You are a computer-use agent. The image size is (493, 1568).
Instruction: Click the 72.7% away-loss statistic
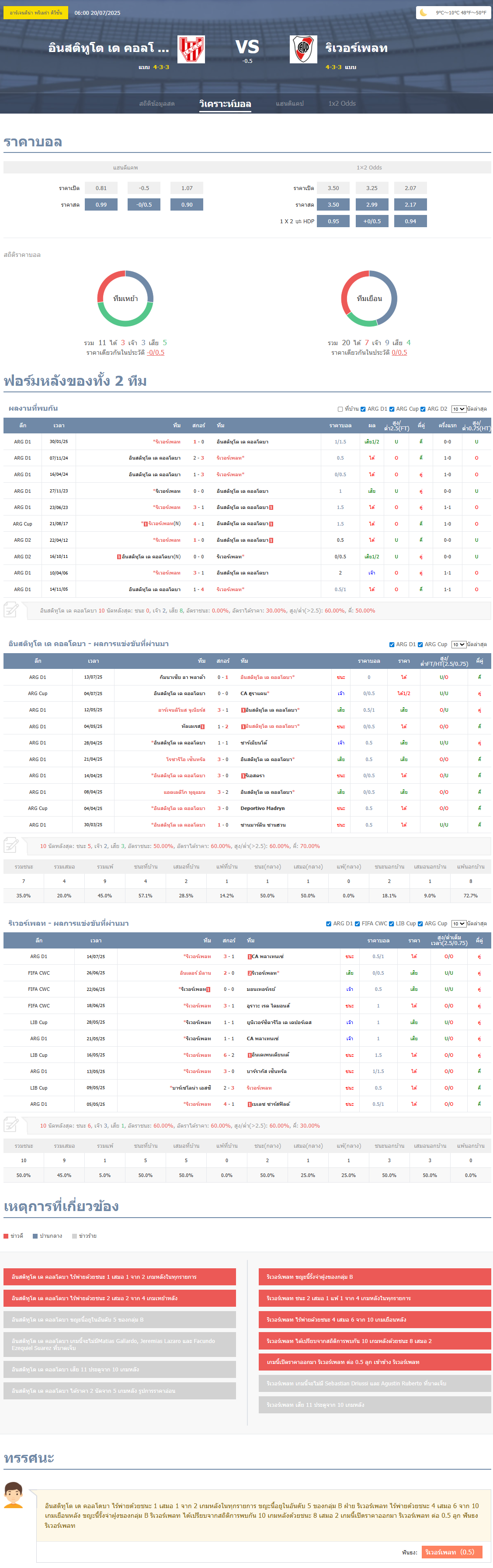pos(470,895)
